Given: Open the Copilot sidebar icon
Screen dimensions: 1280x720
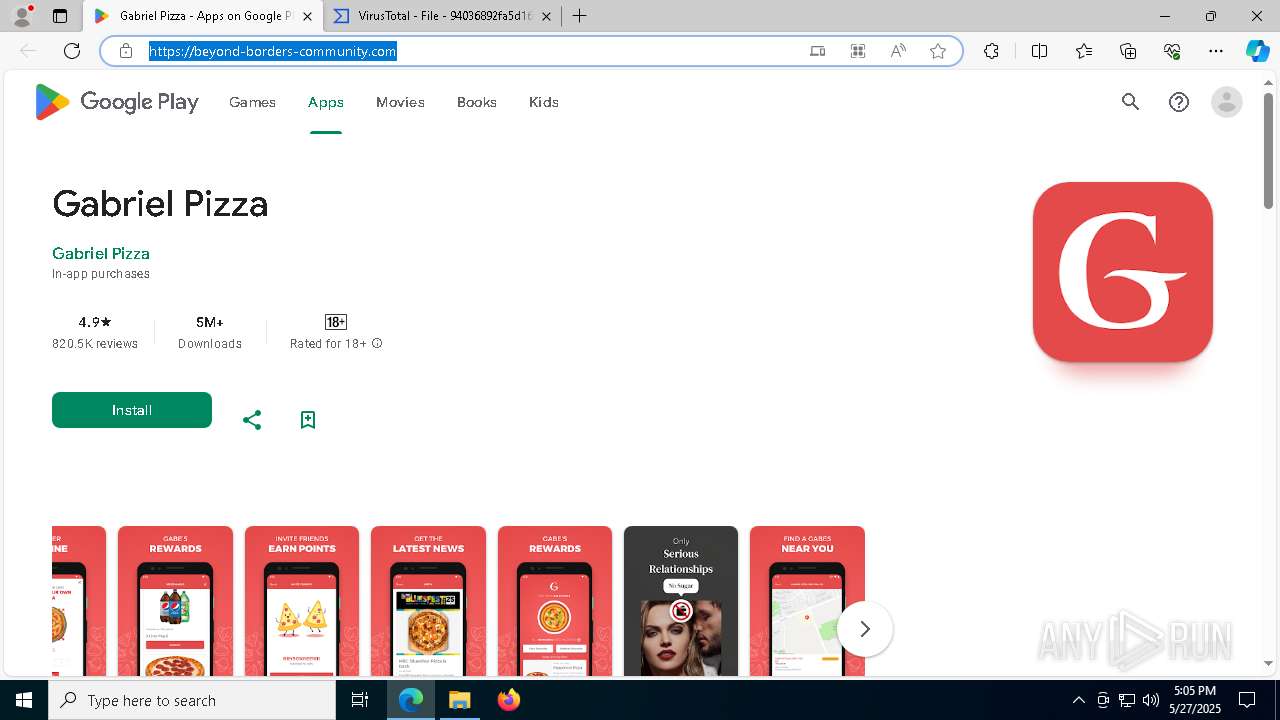Looking at the screenshot, I should click(1257, 51).
